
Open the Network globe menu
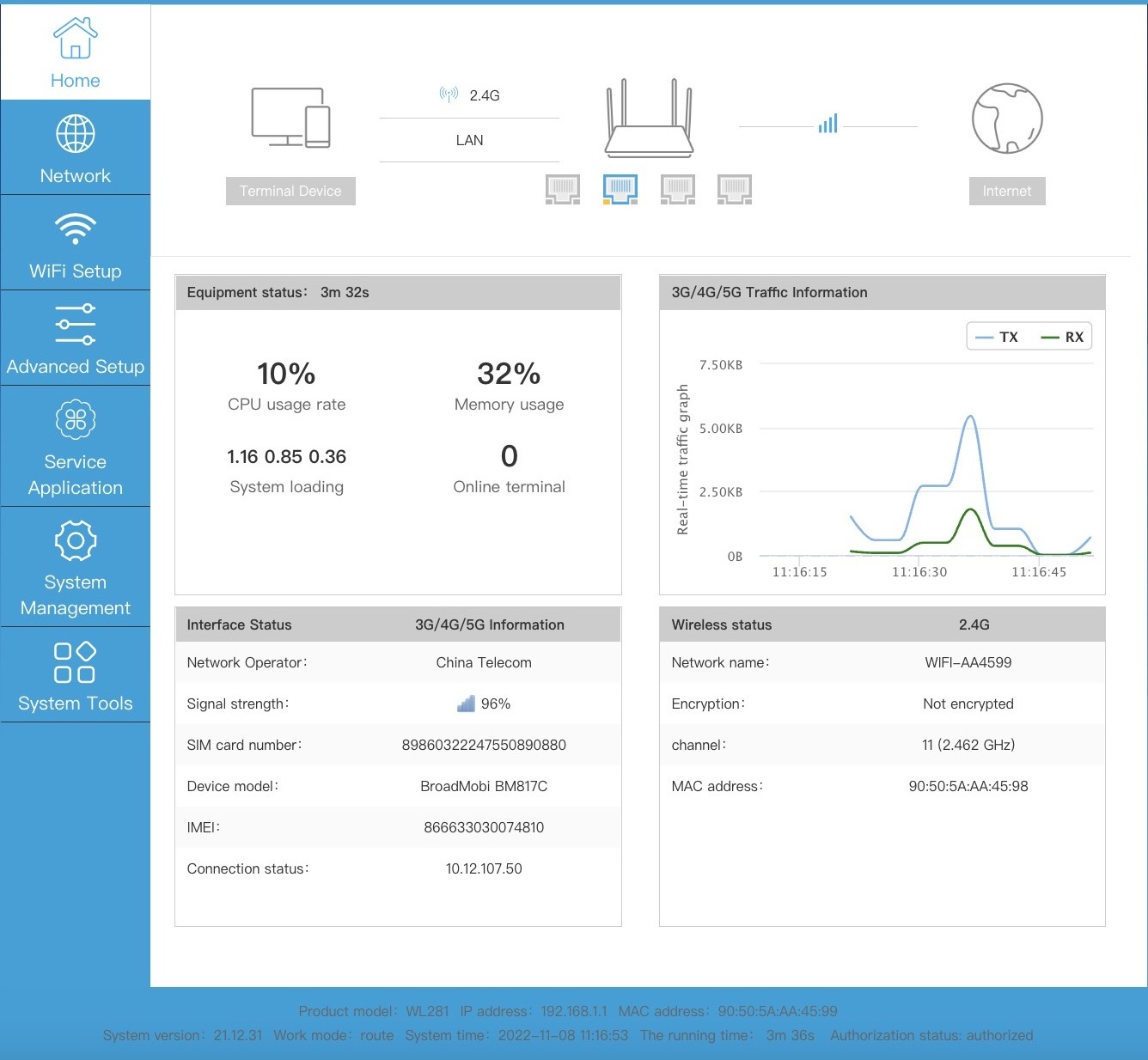[76, 149]
